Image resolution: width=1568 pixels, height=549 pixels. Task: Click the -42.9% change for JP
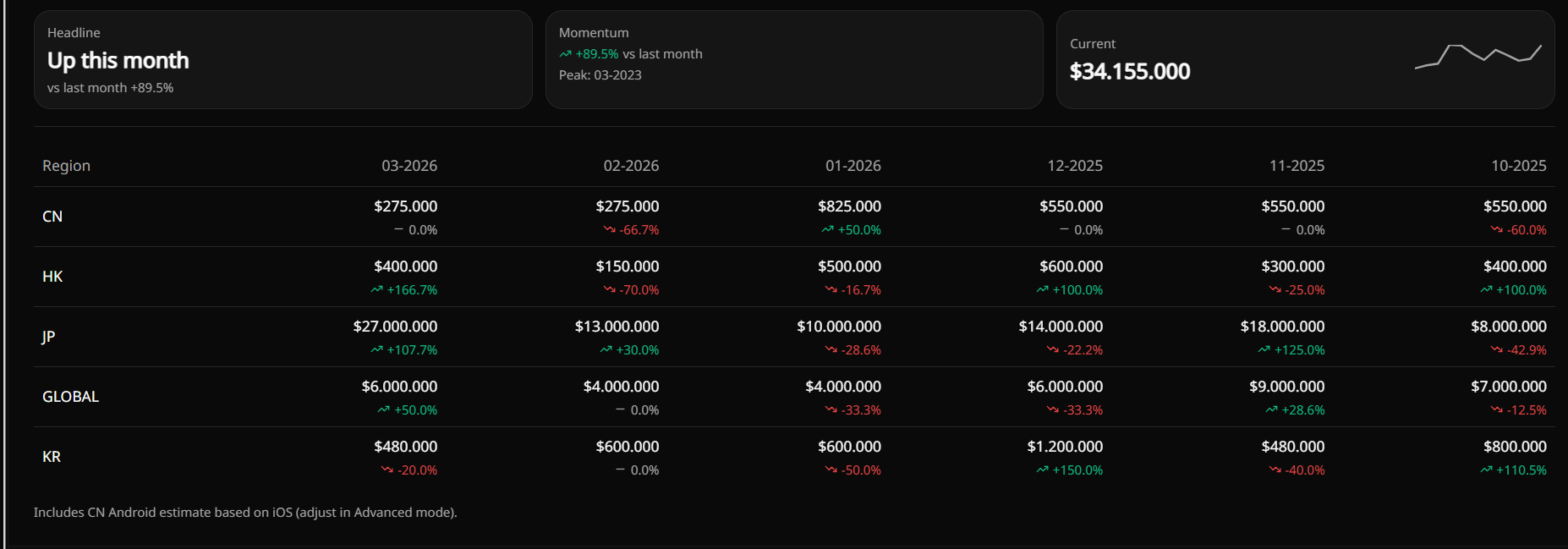[x=1527, y=350]
